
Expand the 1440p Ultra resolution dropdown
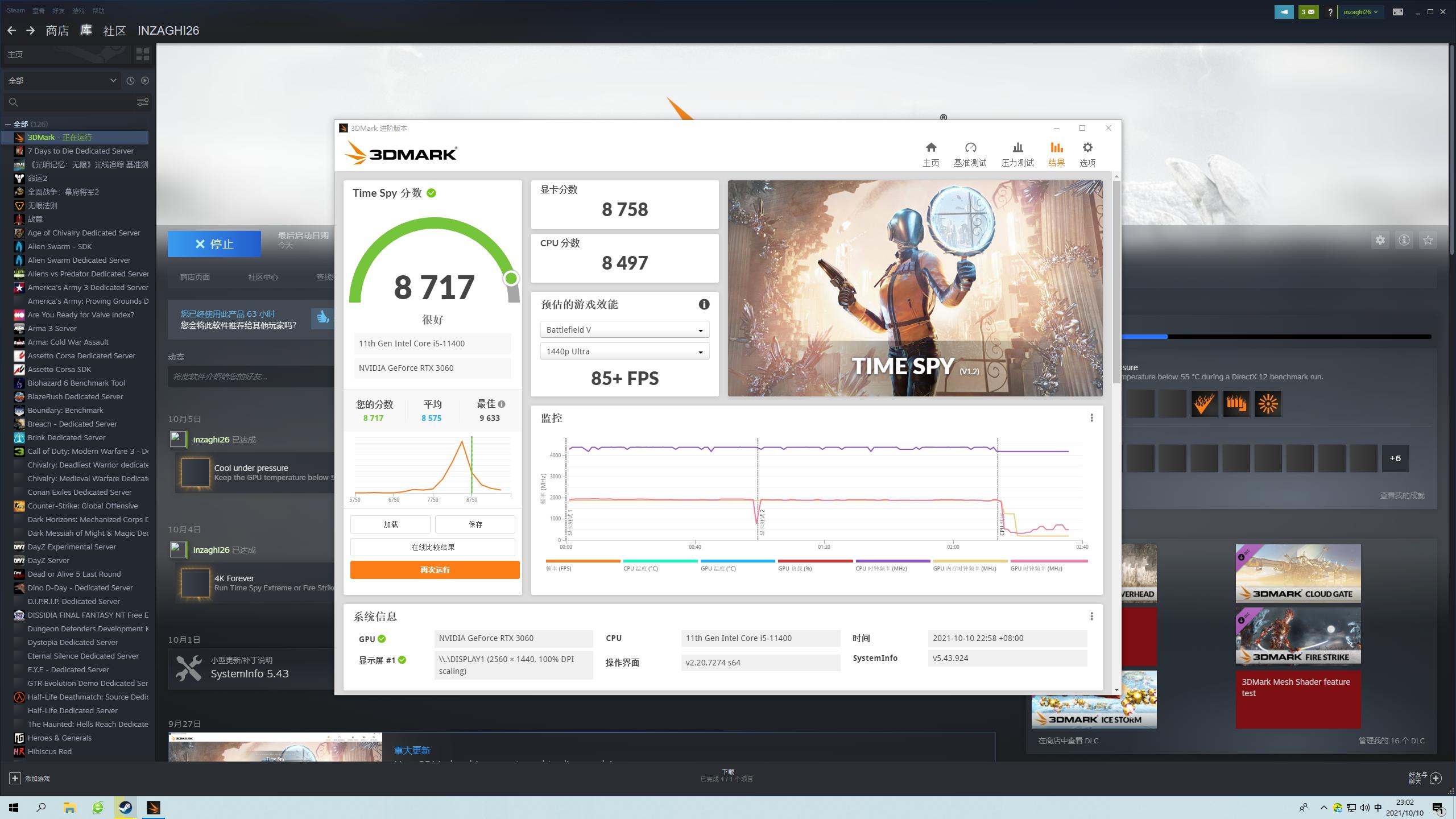[624, 351]
